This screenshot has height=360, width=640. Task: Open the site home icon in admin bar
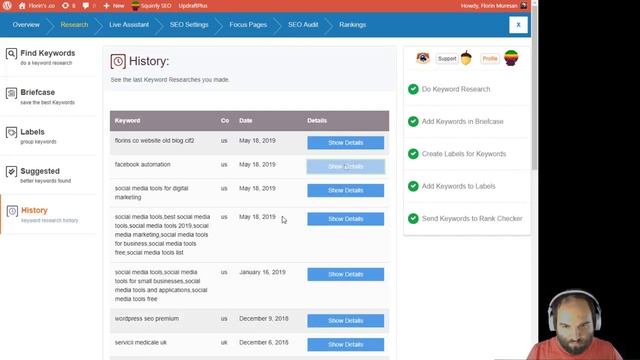[x=22, y=6]
